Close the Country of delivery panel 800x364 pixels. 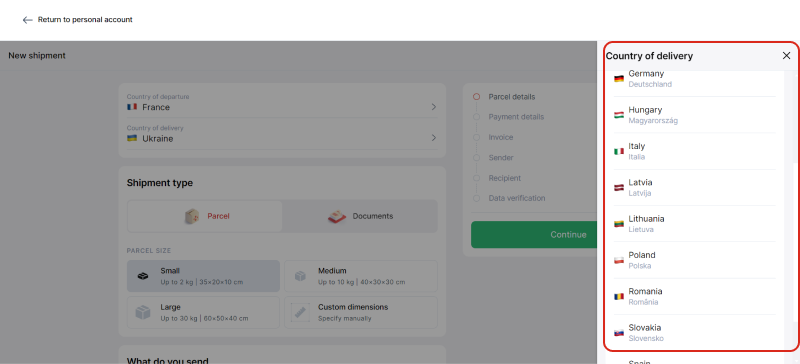pyautogui.click(x=786, y=56)
